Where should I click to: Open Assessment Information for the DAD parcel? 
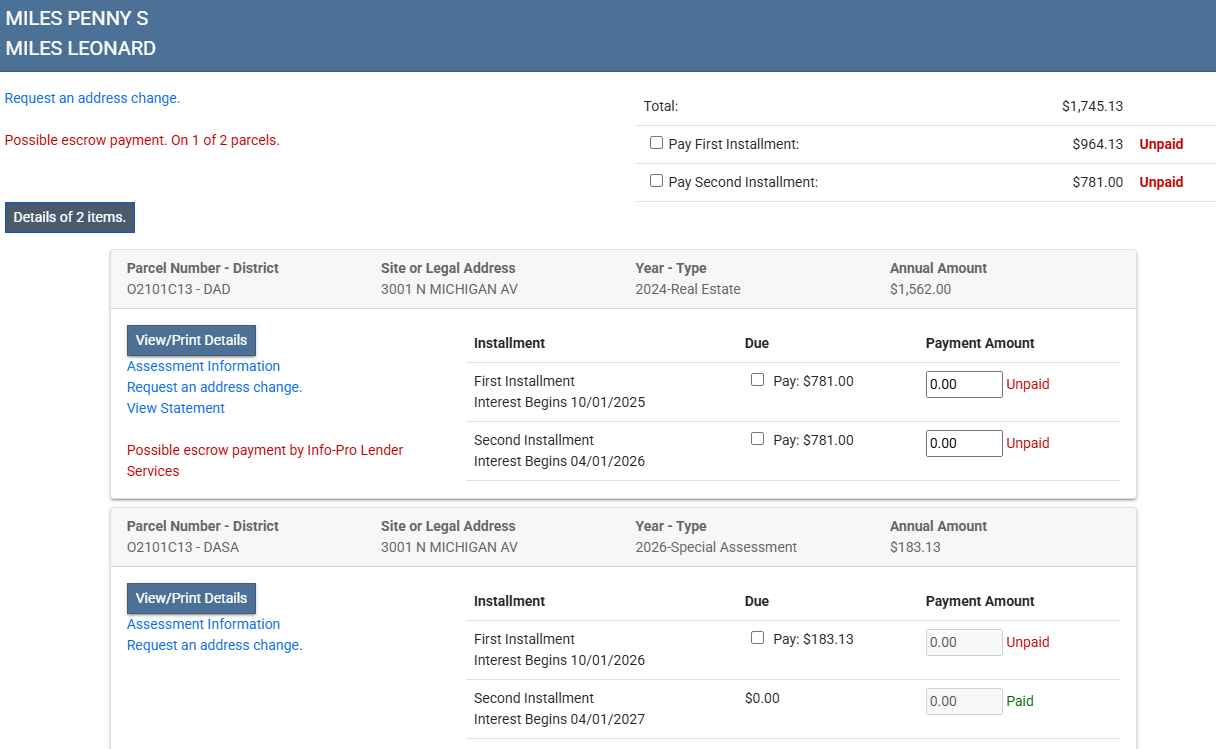[x=203, y=366]
